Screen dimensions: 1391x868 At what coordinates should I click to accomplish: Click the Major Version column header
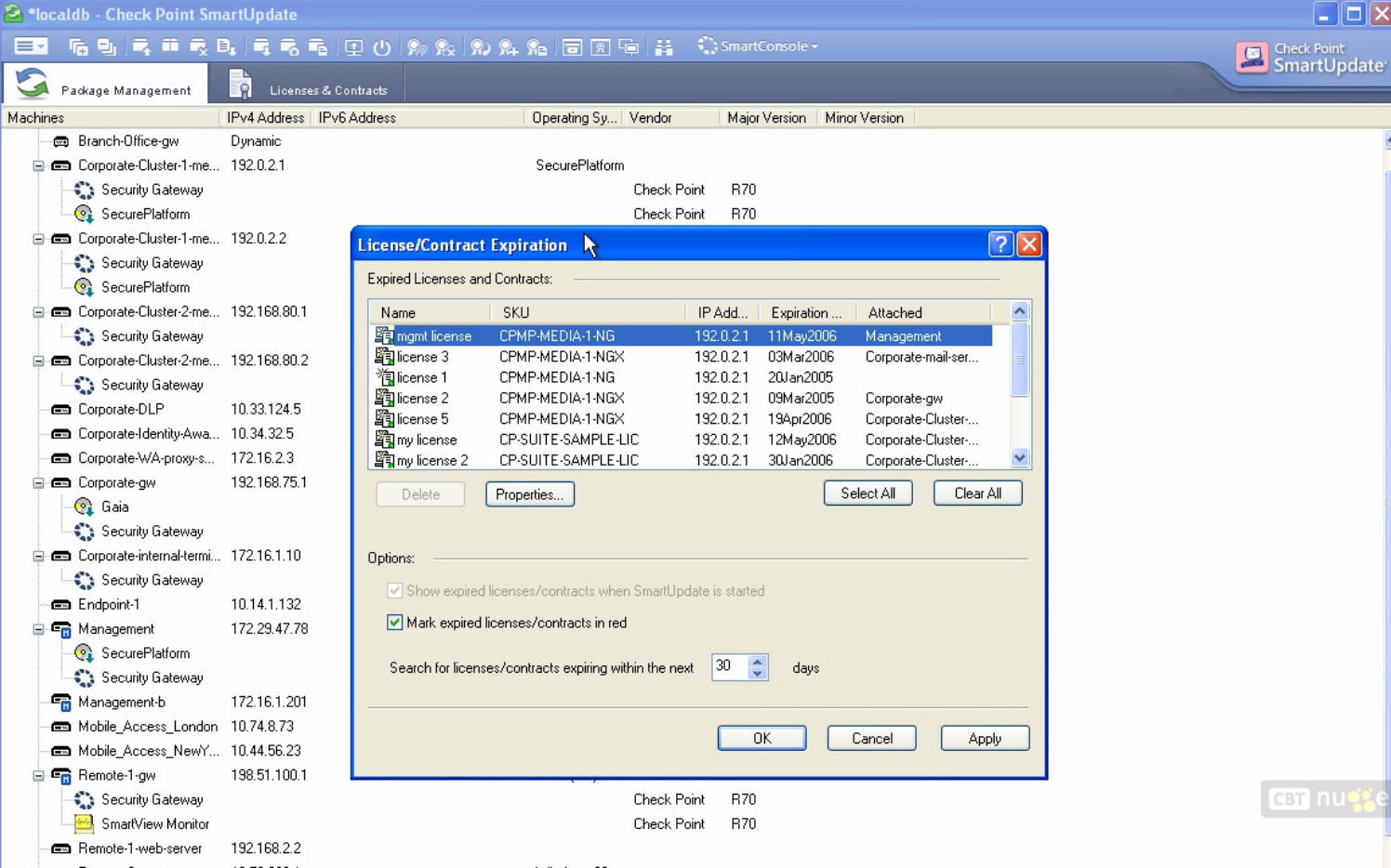766,118
